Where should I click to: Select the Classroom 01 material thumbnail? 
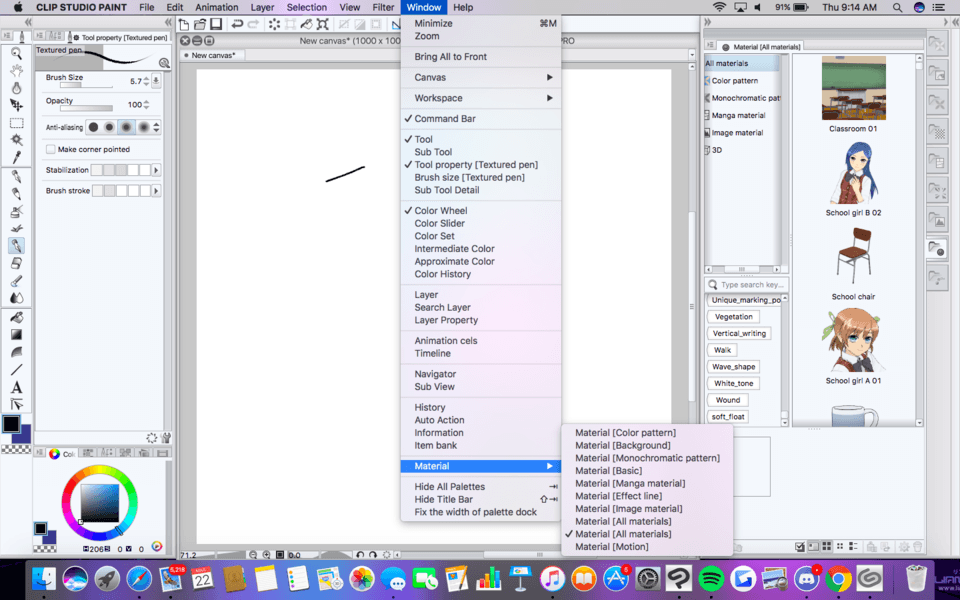[x=855, y=90]
